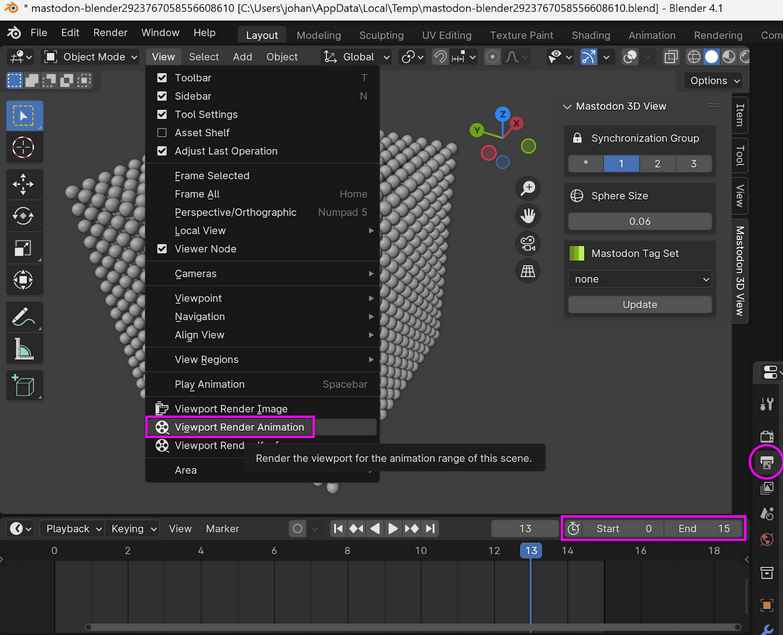Play the animation forward
784x635 pixels.
pos(393,528)
